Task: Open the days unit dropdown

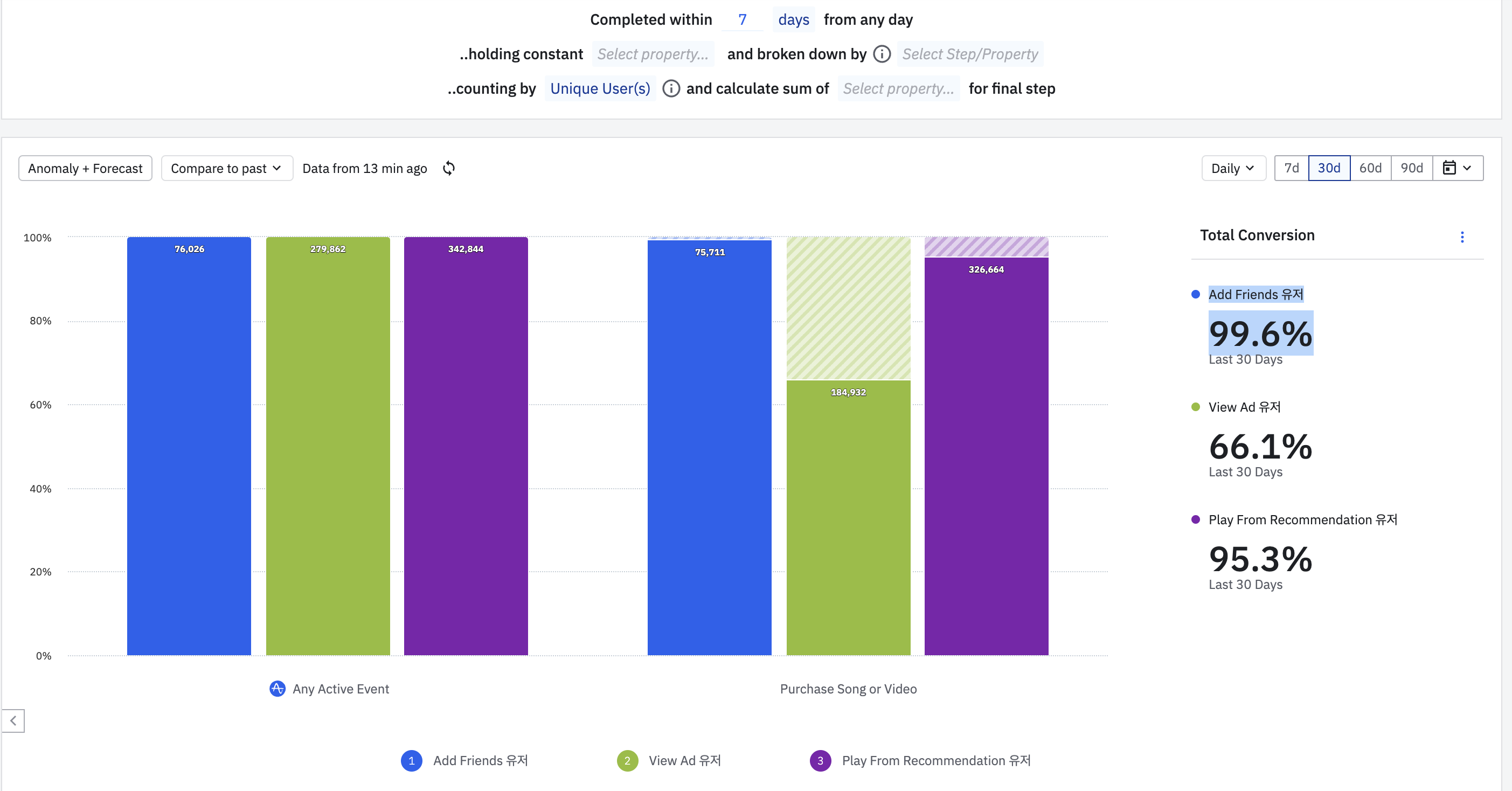Action: [x=793, y=20]
